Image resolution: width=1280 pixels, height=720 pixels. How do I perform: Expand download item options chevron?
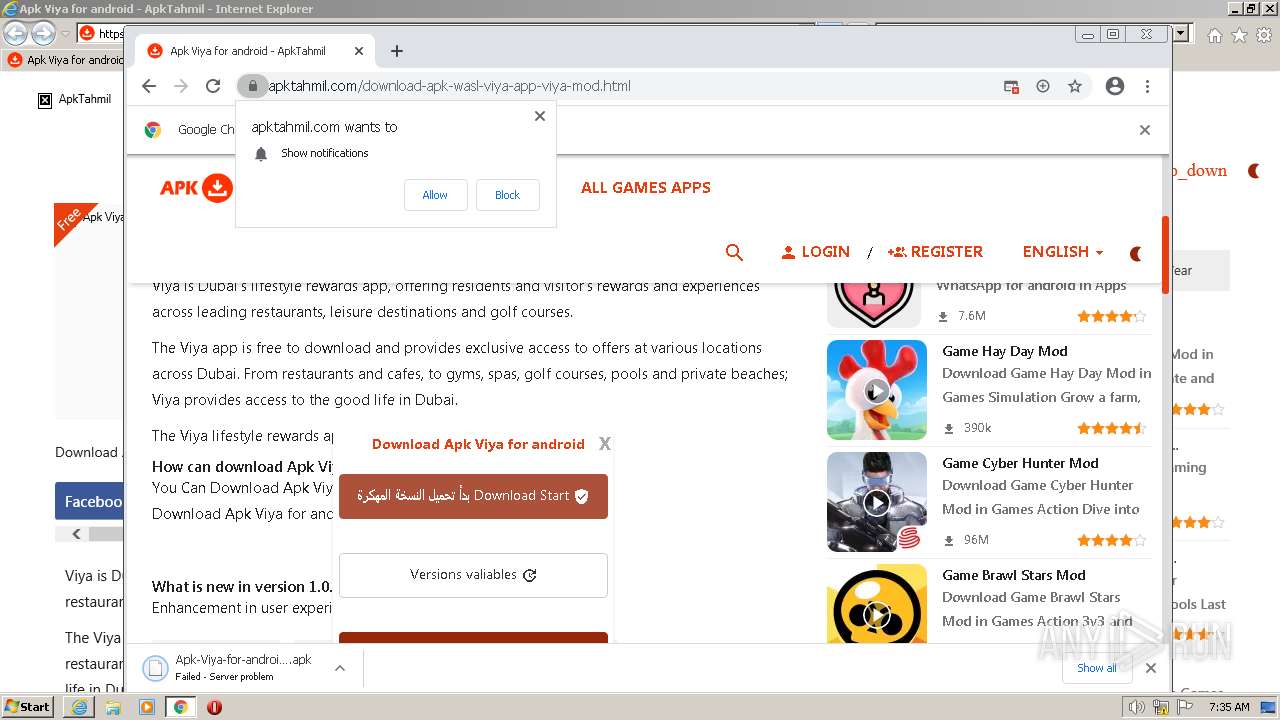[x=340, y=668]
